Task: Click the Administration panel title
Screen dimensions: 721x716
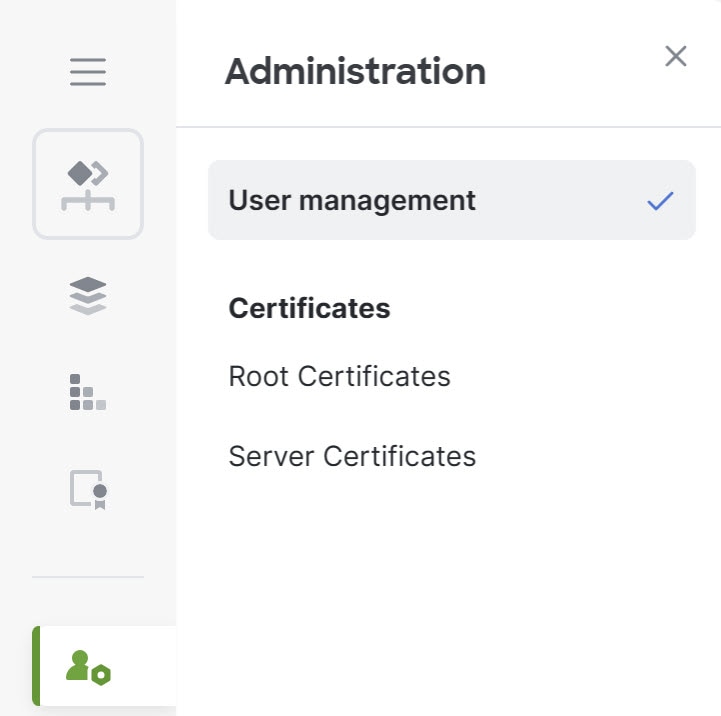Action: 355,71
